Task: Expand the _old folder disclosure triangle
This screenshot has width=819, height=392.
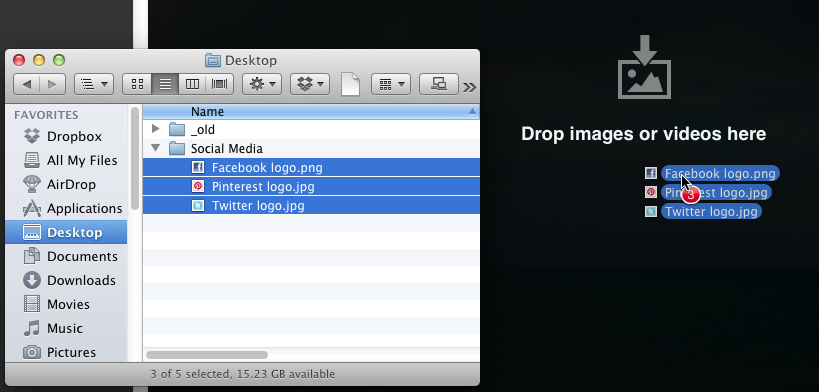Action: 155,129
